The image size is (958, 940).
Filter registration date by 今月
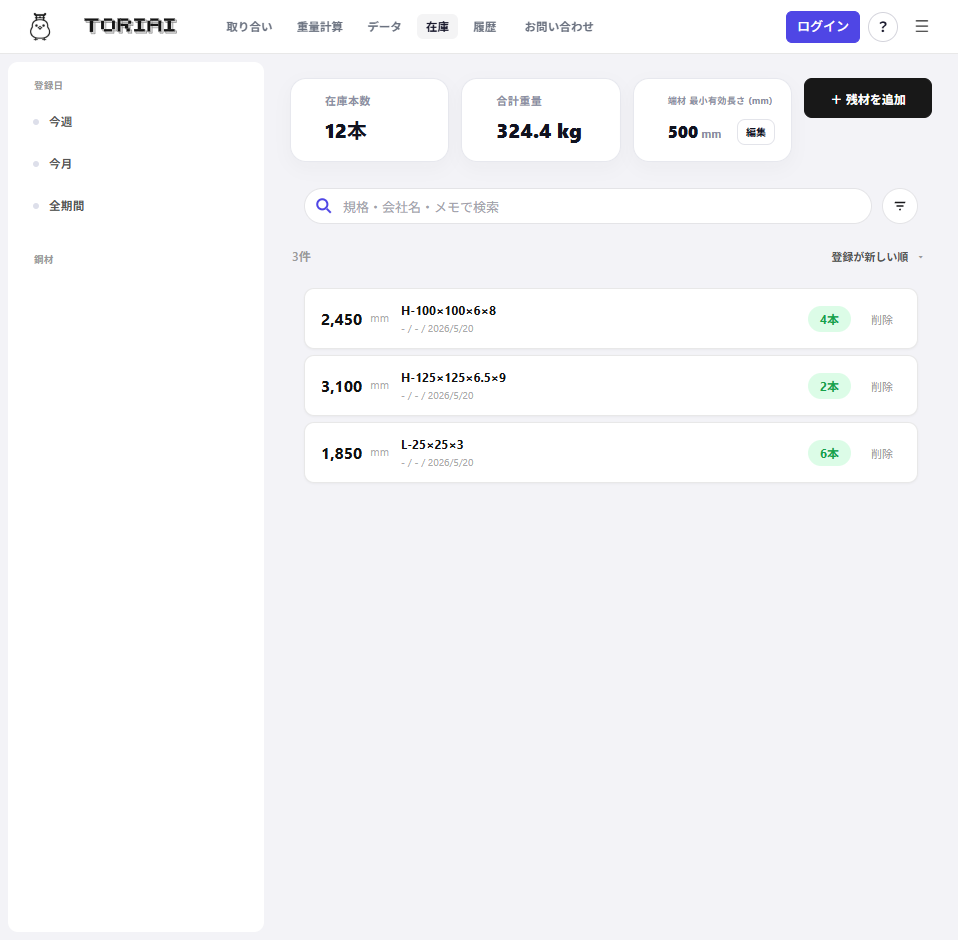tap(60, 164)
